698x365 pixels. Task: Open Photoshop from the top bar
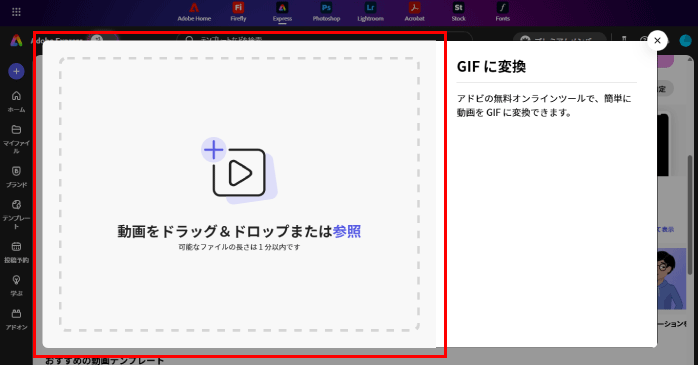(326, 12)
